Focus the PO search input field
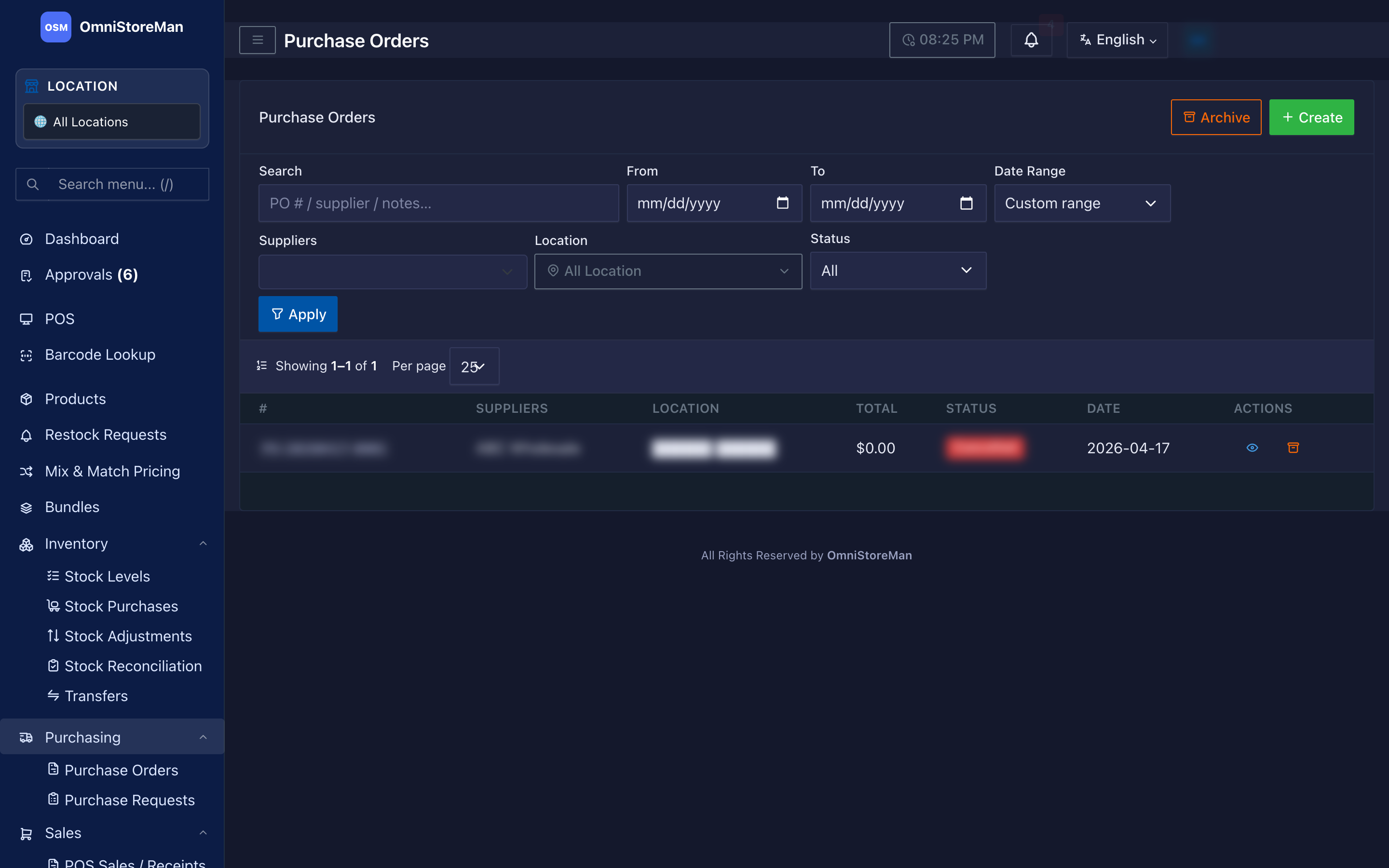 (x=438, y=203)
